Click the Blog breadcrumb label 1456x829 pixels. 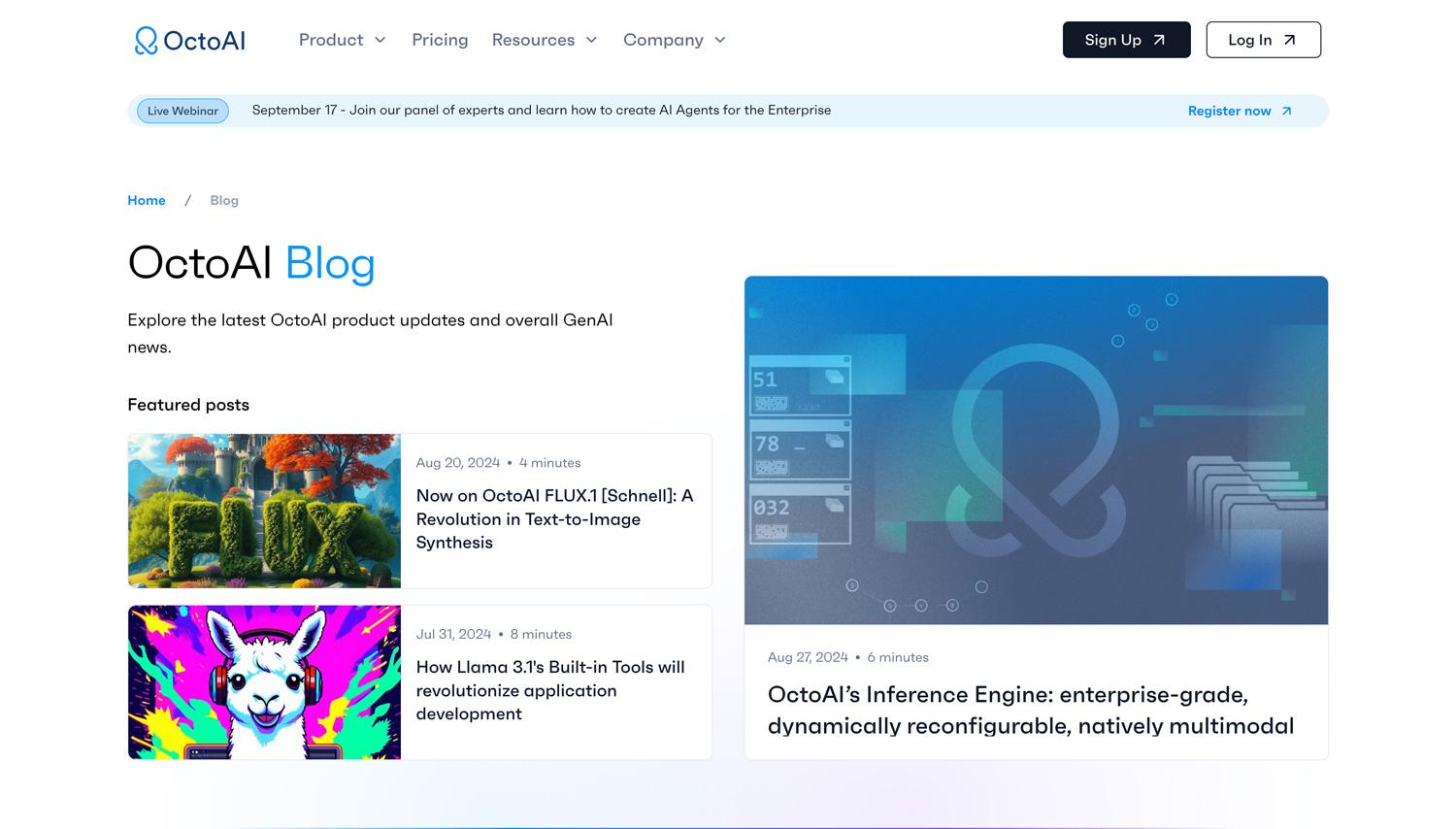coord(224,200)
